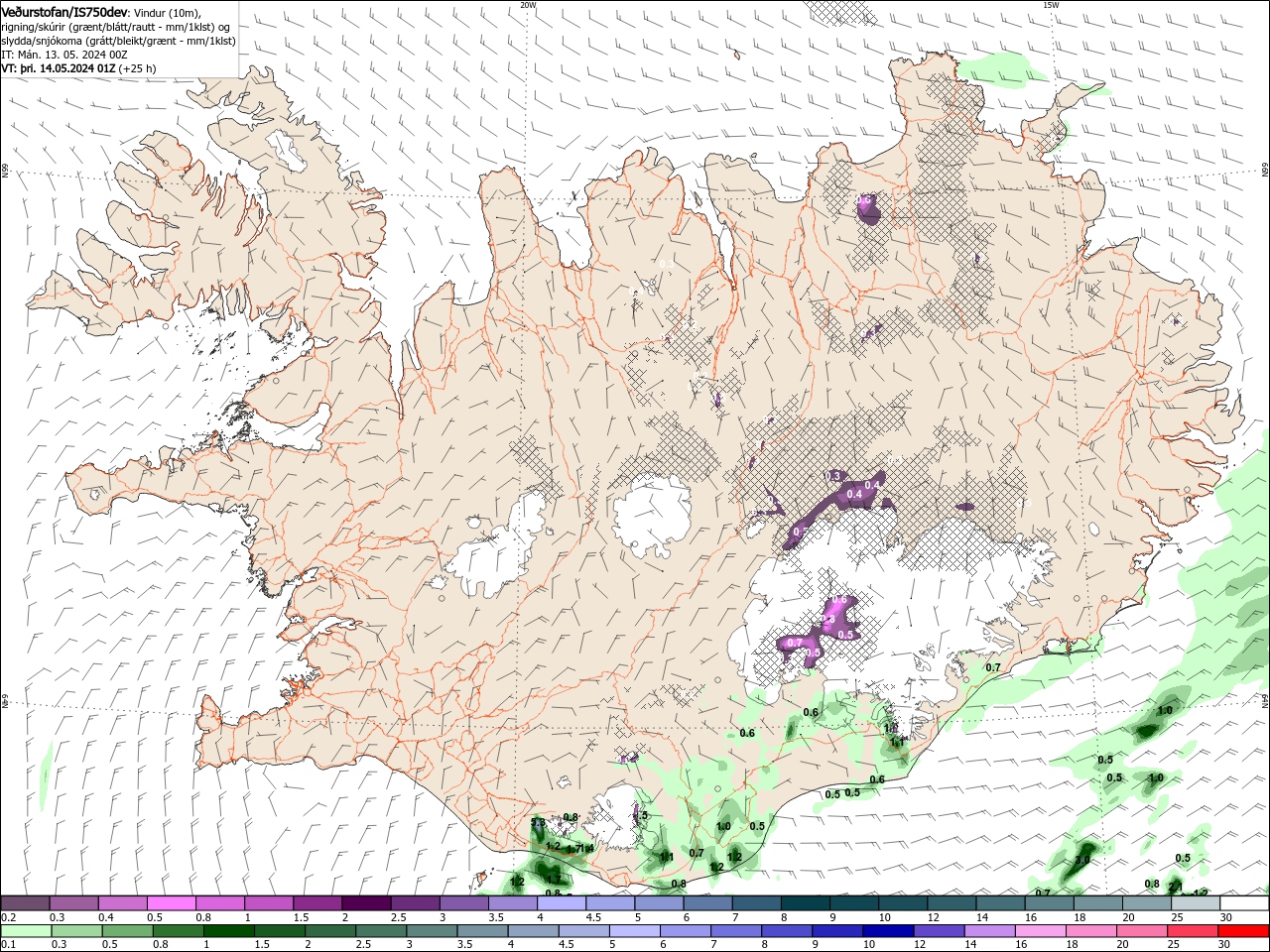Click the '20W' longitude label
Image resolution: width=1270 pixels, height=952 pixels.
pos(528,5)
